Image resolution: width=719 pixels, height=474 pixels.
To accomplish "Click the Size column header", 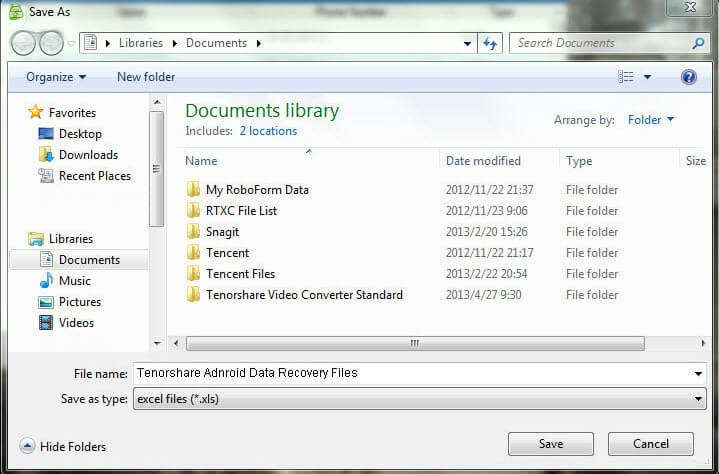I will [x=696, y=161].
